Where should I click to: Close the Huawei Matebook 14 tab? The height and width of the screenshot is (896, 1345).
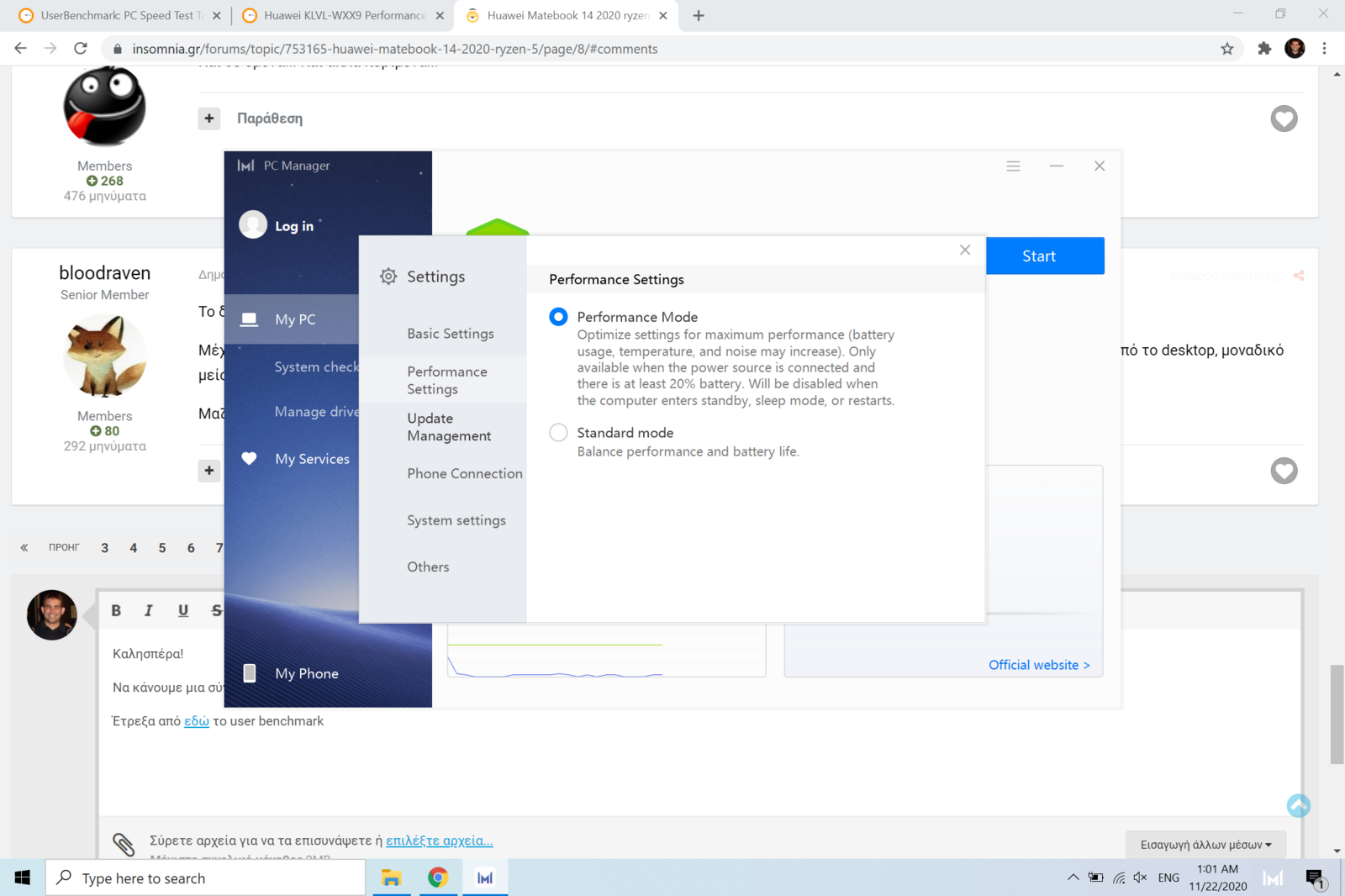[663, 15]
